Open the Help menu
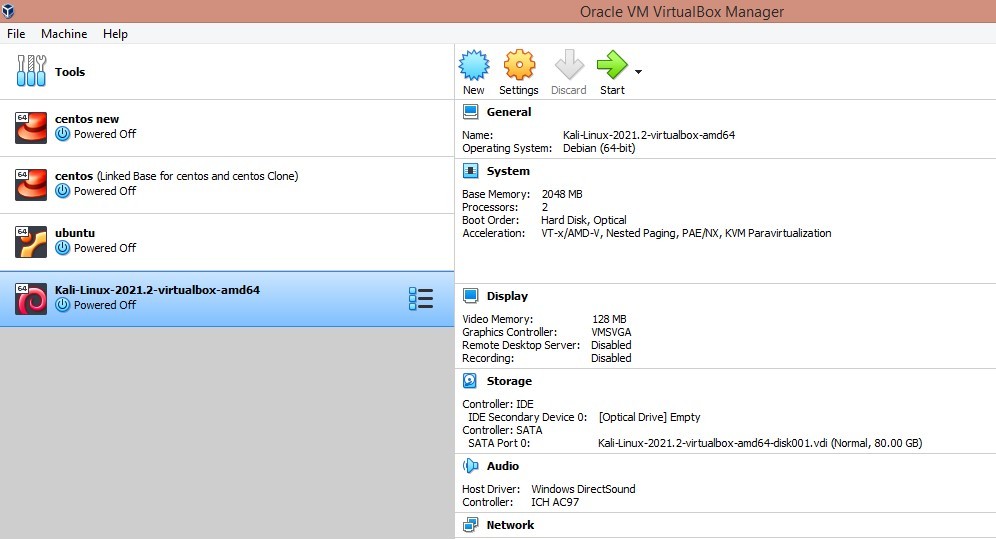 (116, 34)
